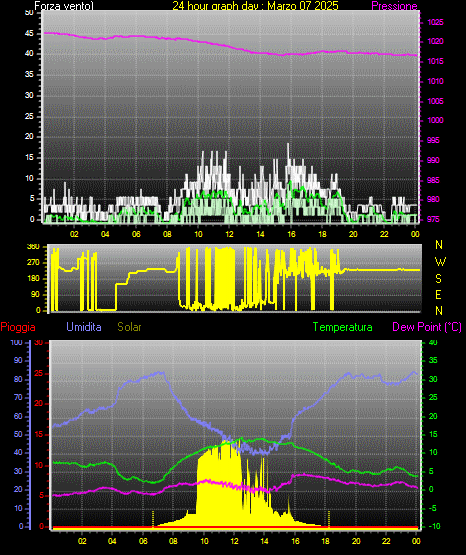Click wind direction axis value 180
The height and width of the screenshot is (555, 466).
click(x=33, y=279)
